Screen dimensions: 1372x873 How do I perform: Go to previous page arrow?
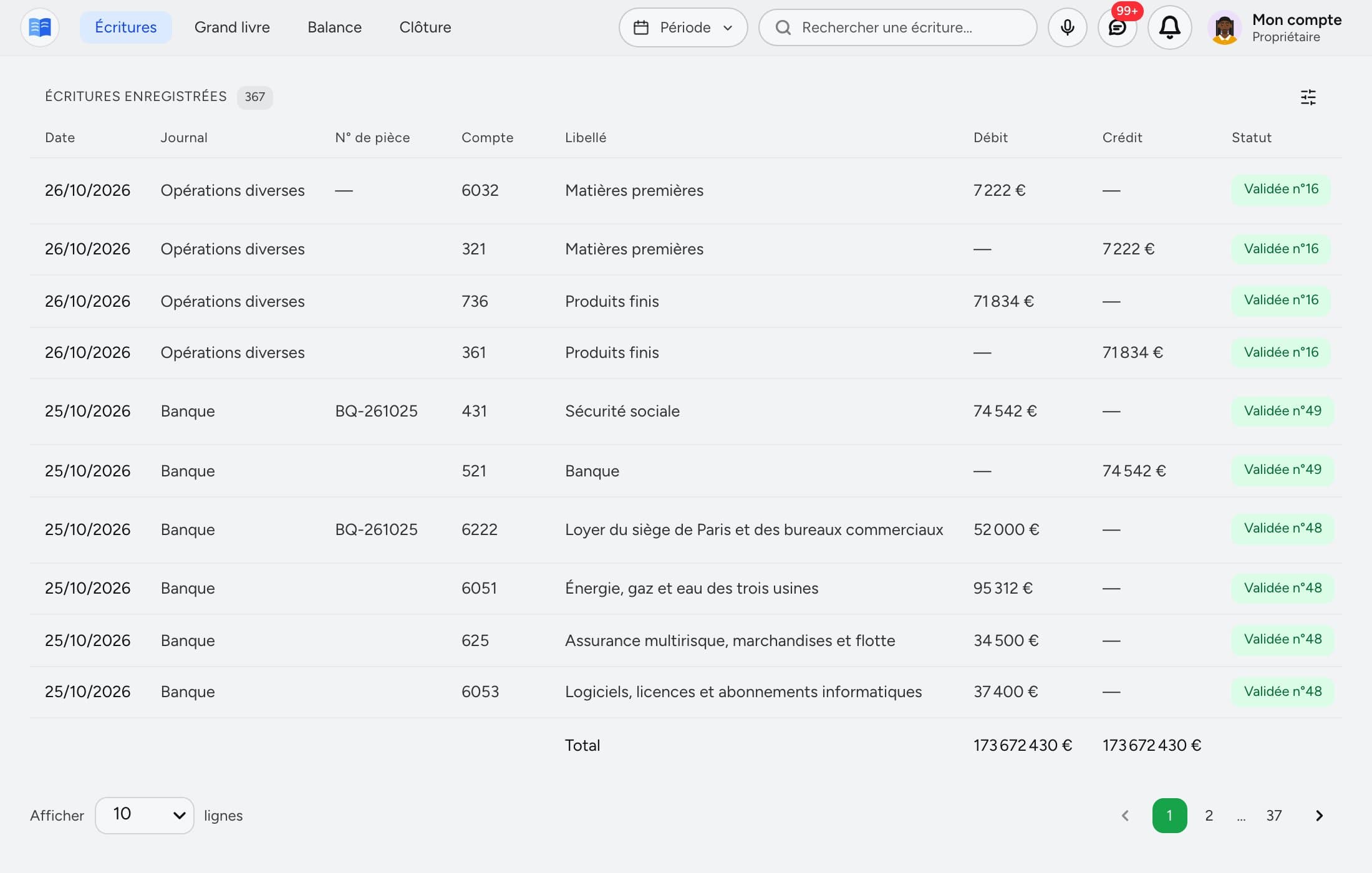(1126, 816)
